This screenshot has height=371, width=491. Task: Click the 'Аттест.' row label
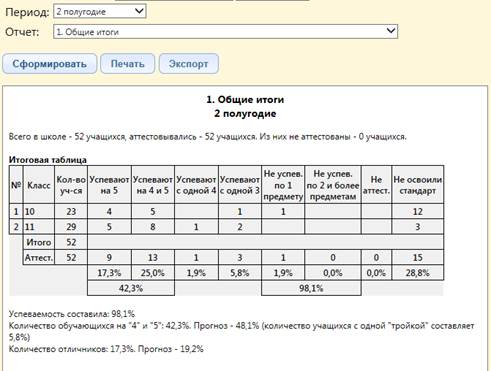[x=39, y=257]
